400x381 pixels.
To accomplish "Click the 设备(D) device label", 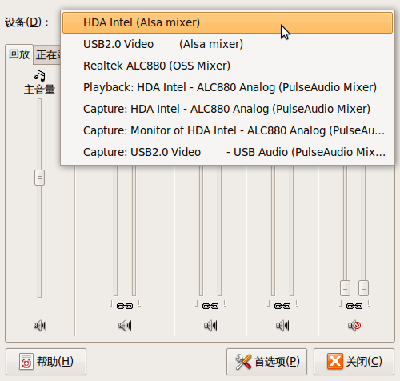I will (x=27, y=22).
